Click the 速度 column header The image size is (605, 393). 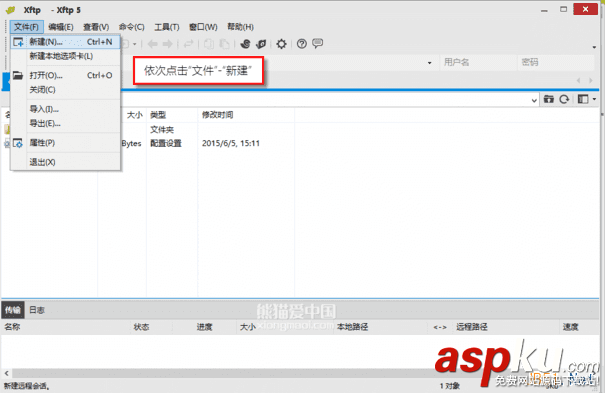click(x=570, y=327)
